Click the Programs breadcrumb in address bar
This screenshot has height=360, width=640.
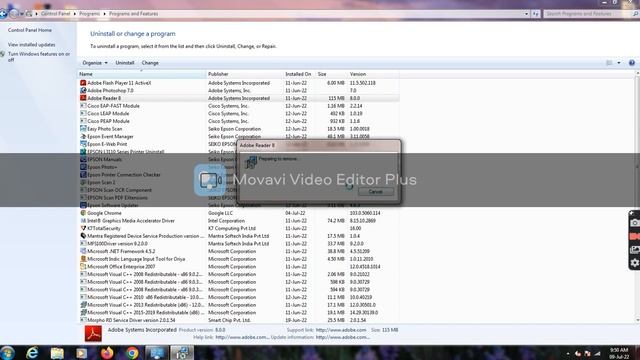coord(89,14)
